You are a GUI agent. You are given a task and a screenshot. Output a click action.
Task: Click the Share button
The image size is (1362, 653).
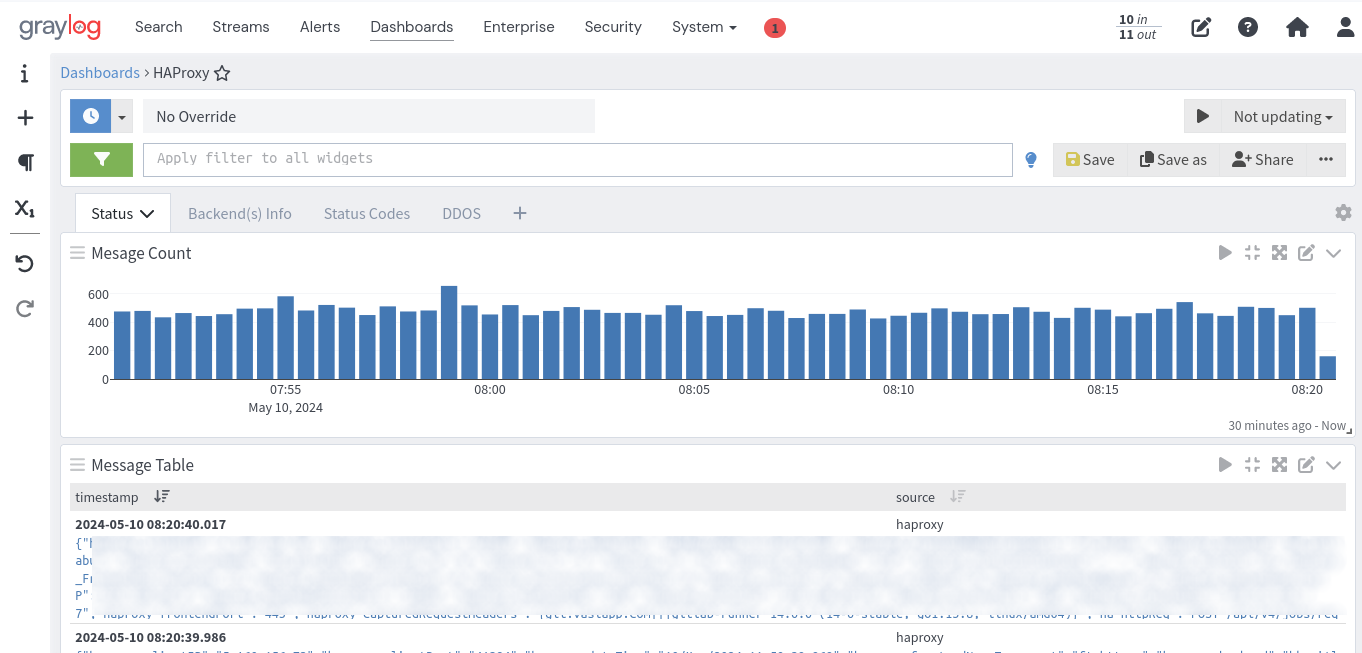tap(1263, 160)
